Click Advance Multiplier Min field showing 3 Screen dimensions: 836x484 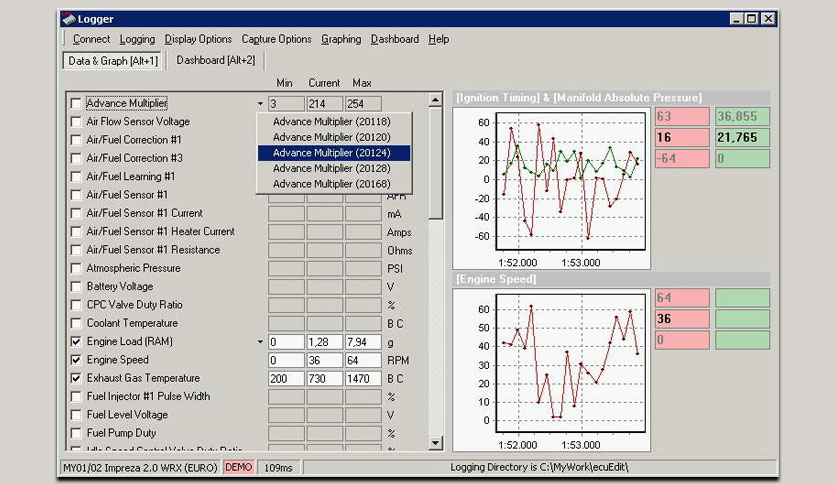pyautogui.click(x=286, y=103)
